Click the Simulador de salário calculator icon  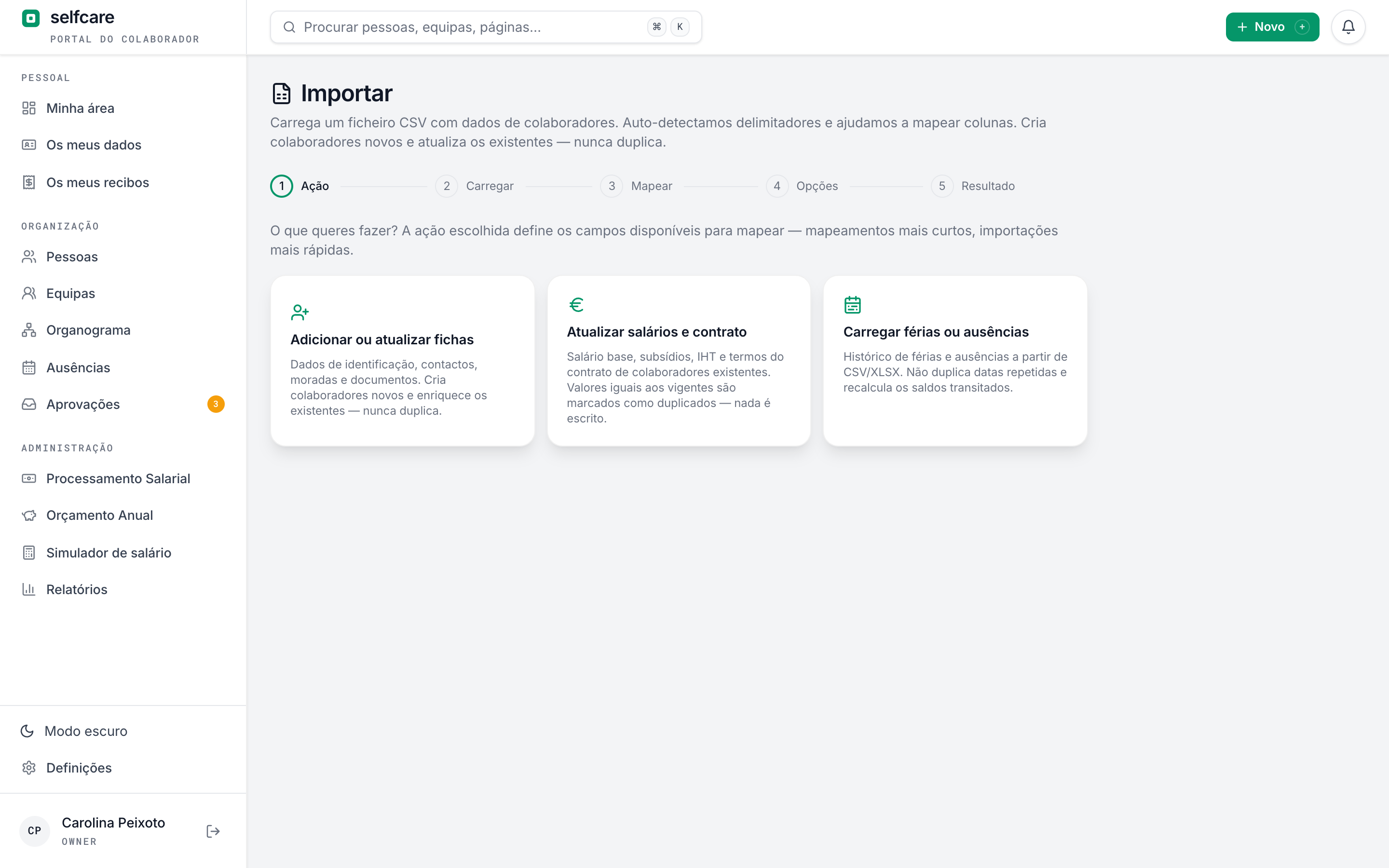click(29, 552)
